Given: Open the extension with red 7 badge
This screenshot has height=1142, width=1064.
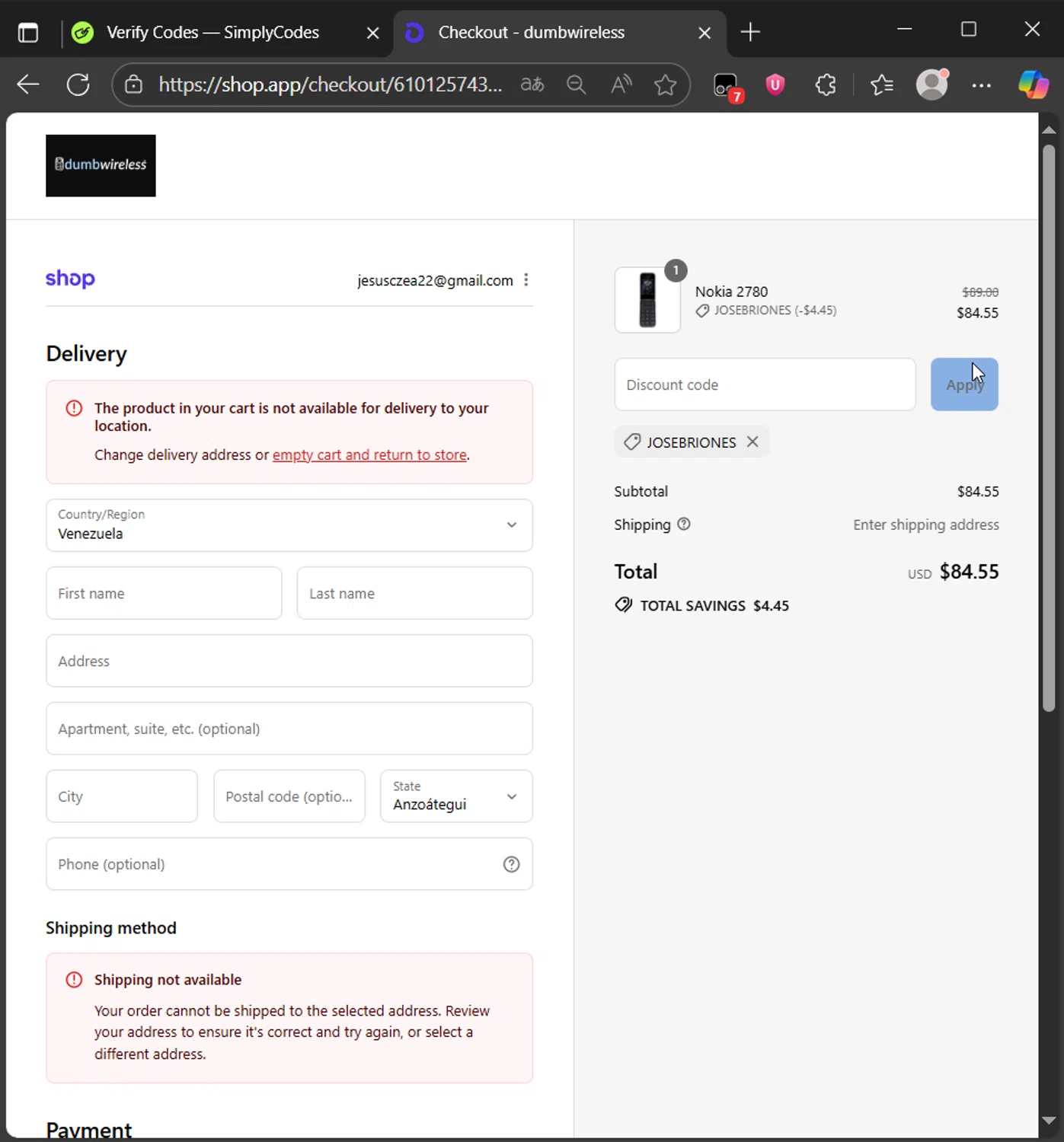Looking at the screenshot, I should click(x=727, y=86).
